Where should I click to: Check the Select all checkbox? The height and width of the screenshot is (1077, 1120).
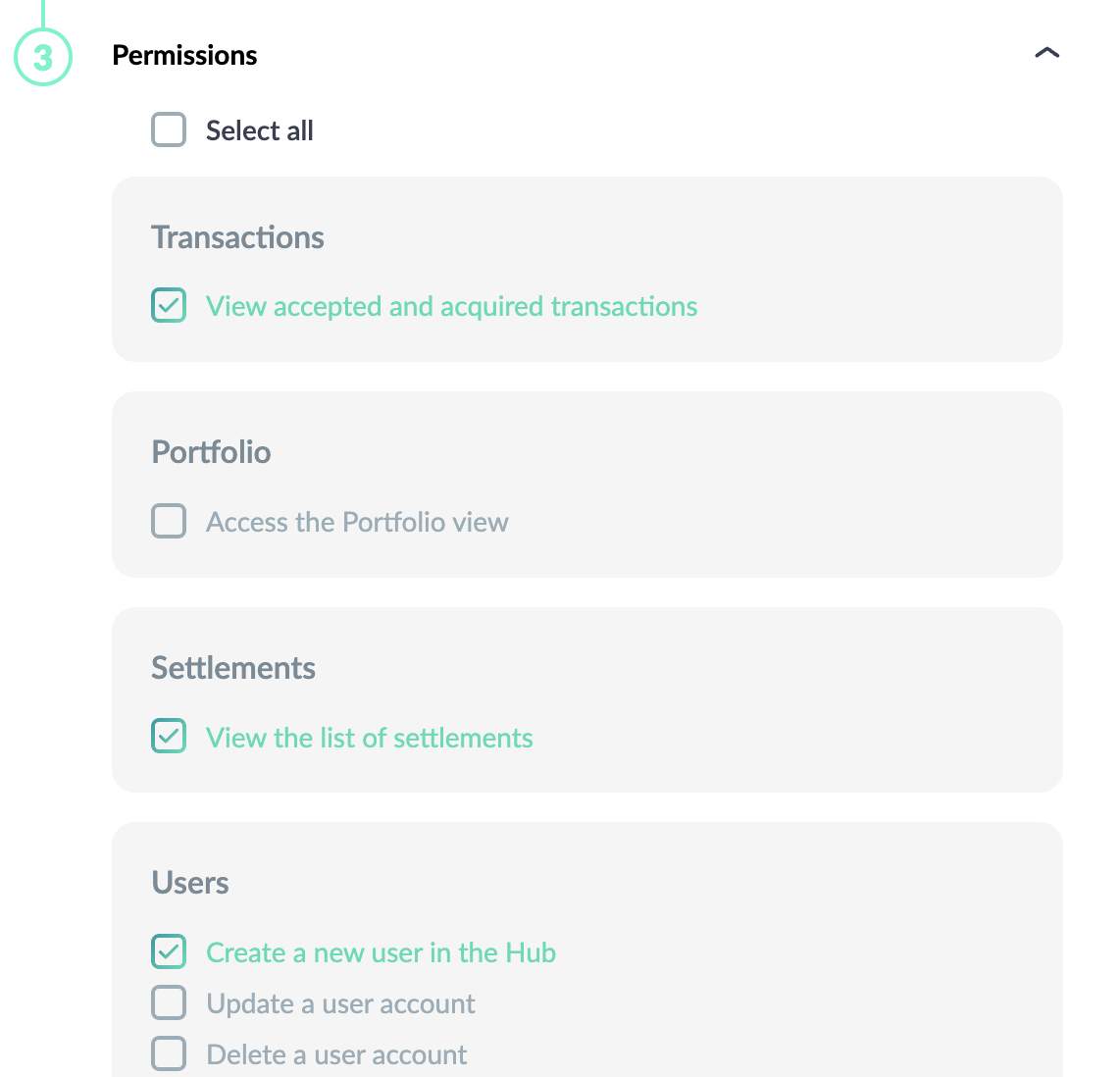point(169,130)
